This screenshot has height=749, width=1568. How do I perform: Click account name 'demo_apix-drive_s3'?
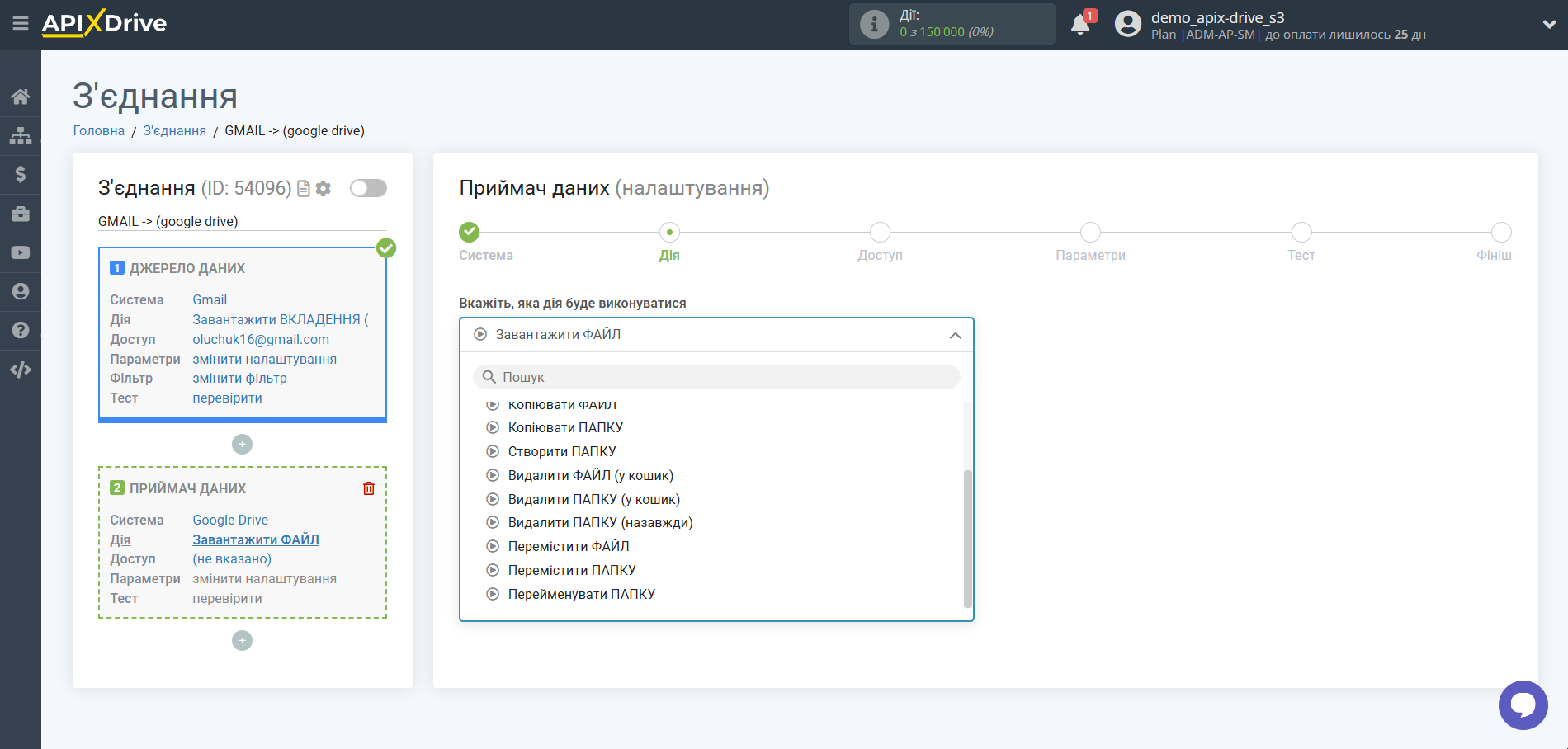(1218, 17)
